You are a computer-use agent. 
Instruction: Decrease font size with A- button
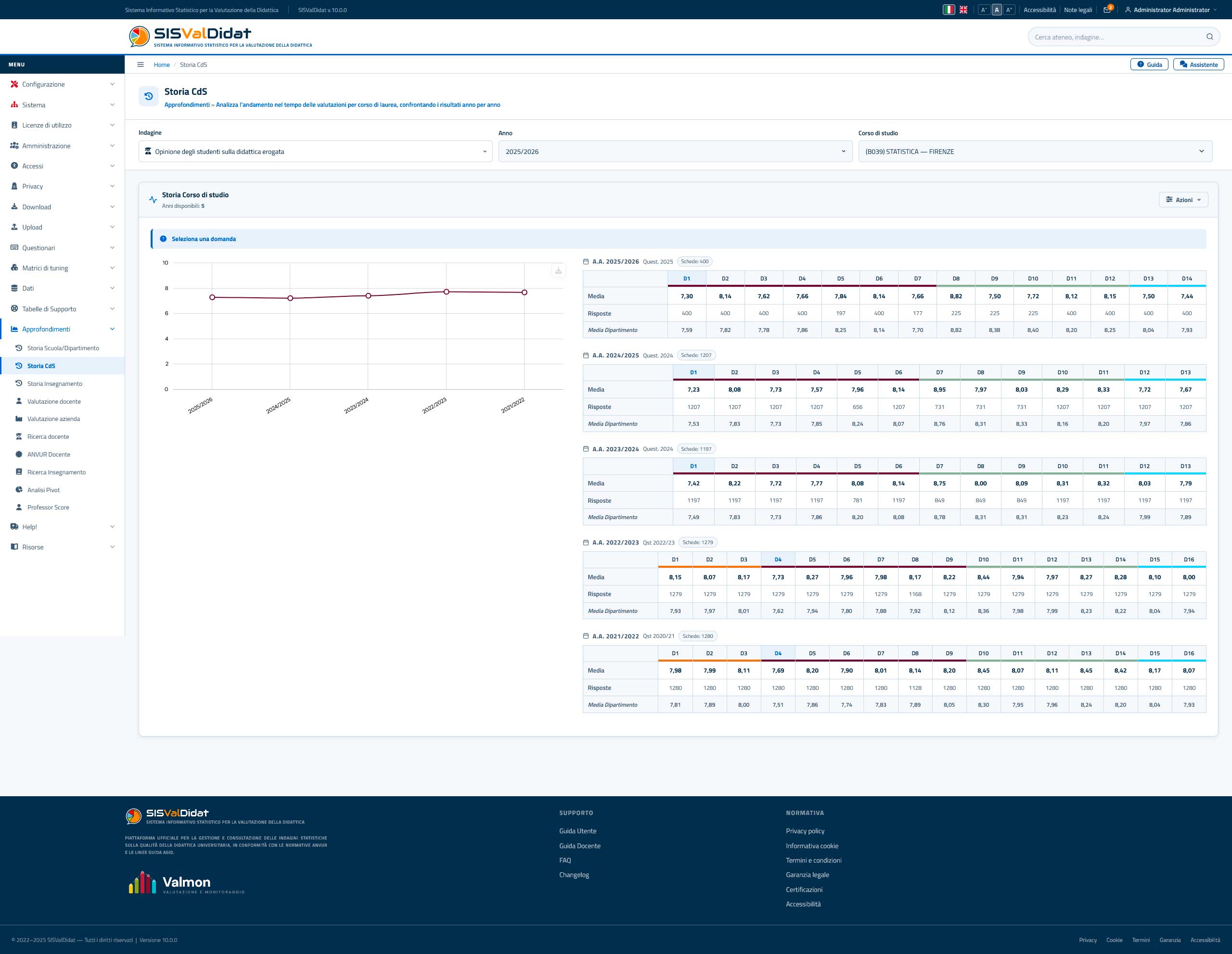[984, 10]
